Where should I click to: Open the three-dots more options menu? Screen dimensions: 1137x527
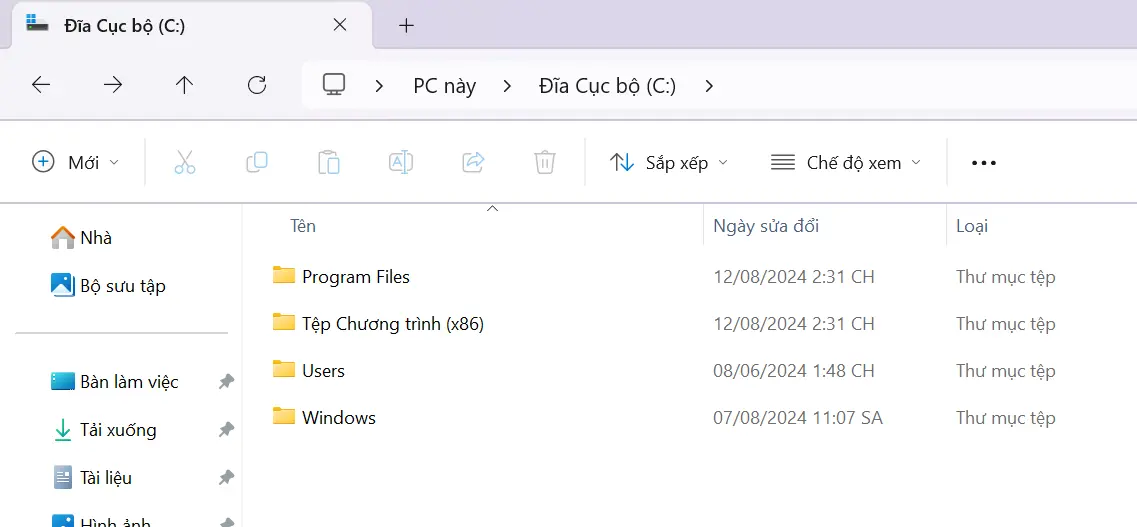984,163
